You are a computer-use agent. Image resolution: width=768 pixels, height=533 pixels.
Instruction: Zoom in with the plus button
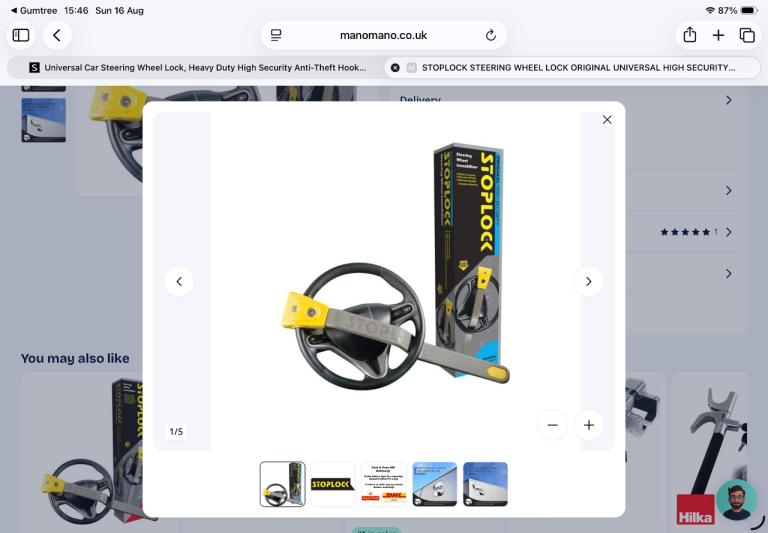589,425
